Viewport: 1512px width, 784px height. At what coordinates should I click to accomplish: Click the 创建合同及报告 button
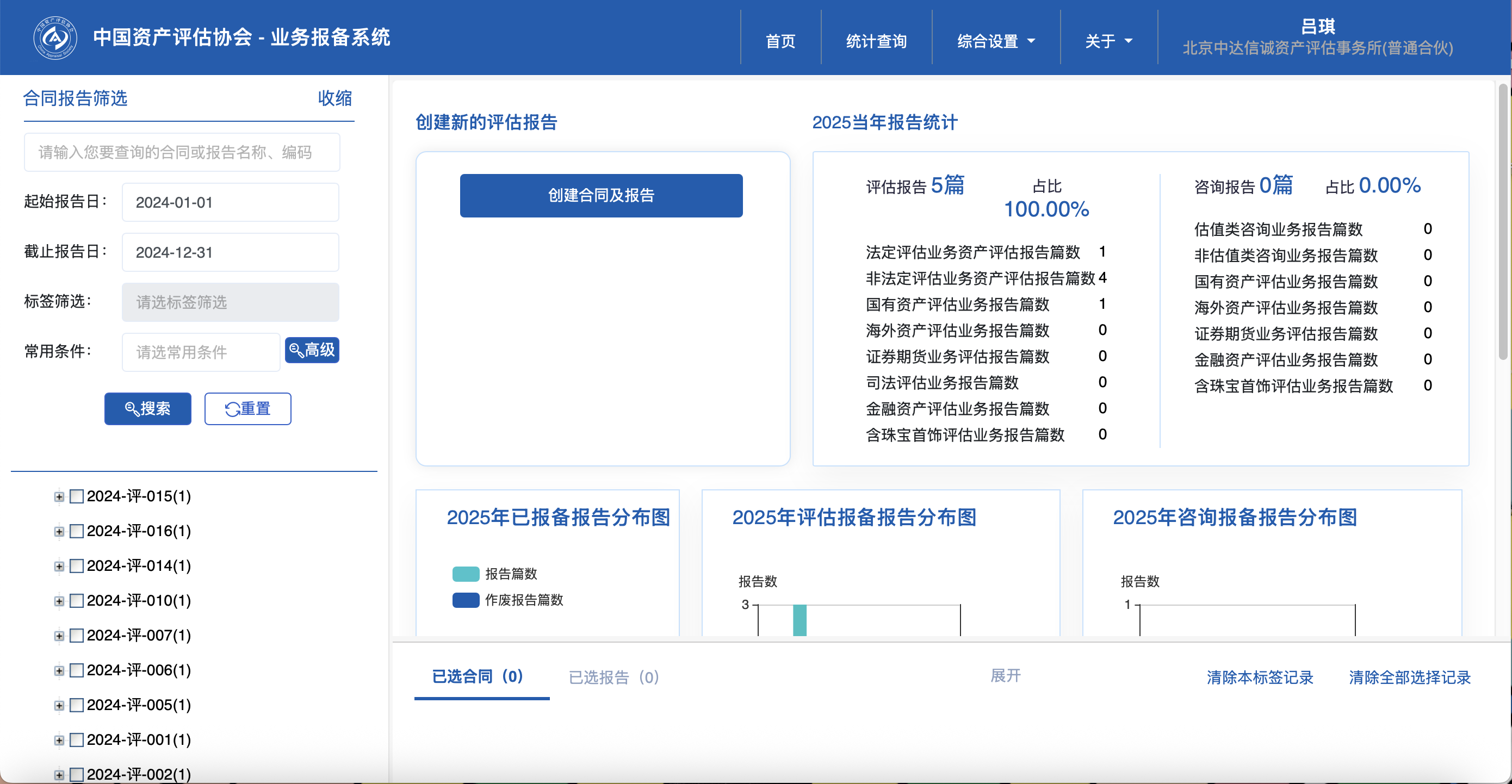point(600,195)
